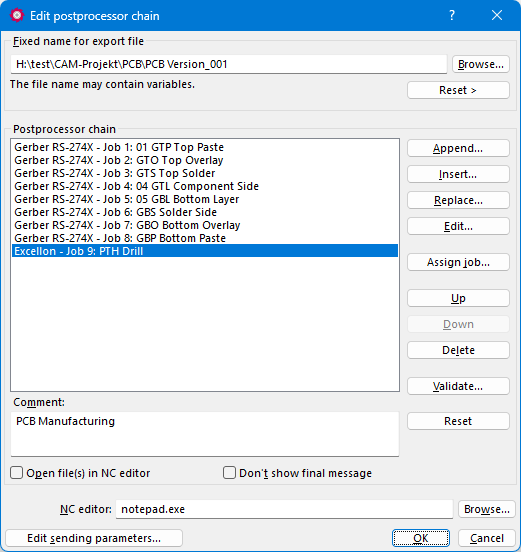Click the export file name input field
Viewport: 521px width, 552px height.
(229, 64)
